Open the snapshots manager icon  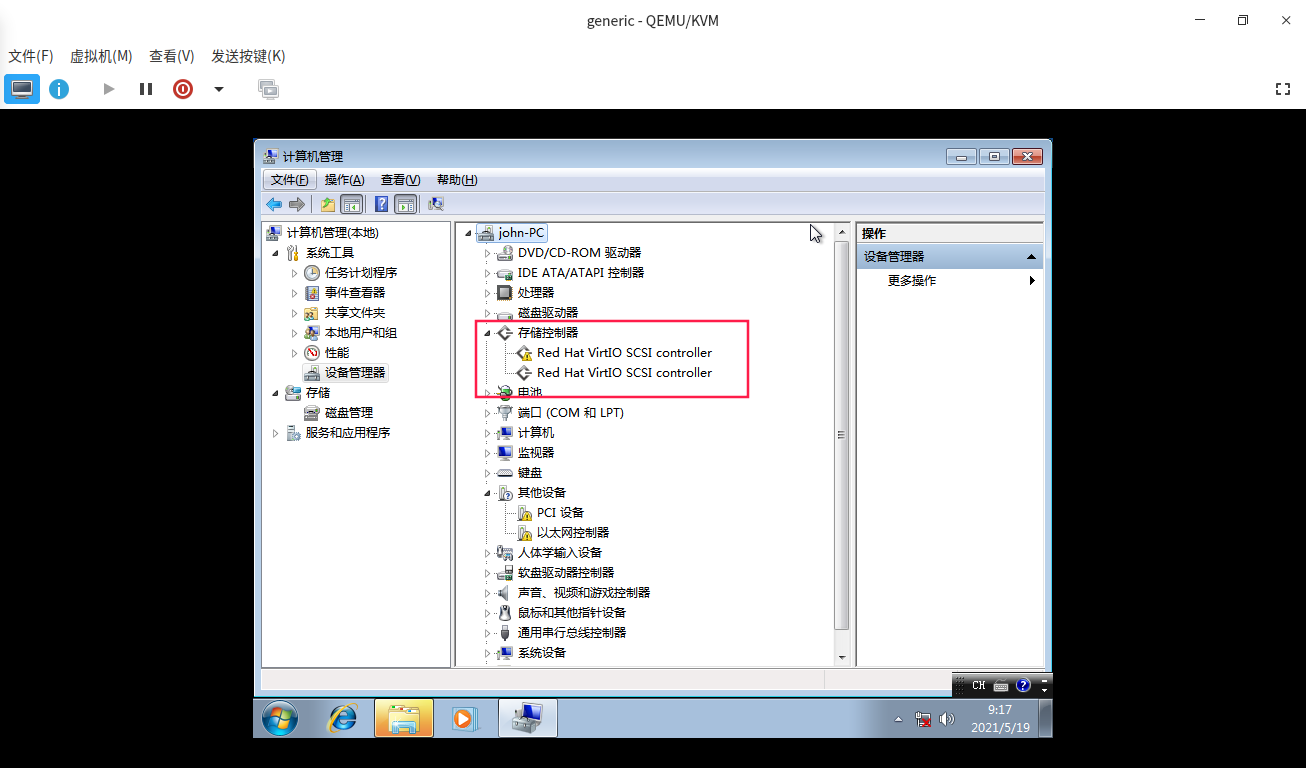coord(268,89)
